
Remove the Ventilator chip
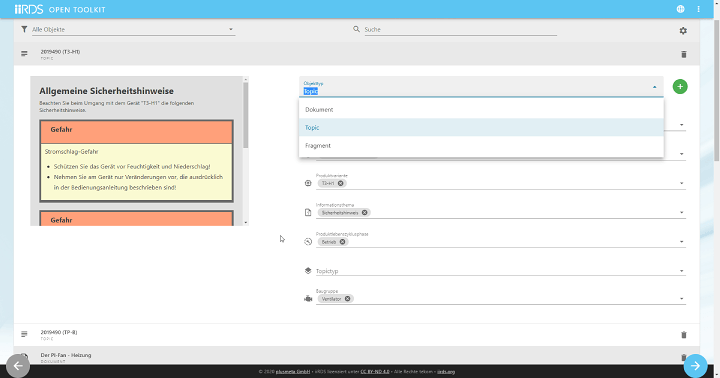(348, 299)
